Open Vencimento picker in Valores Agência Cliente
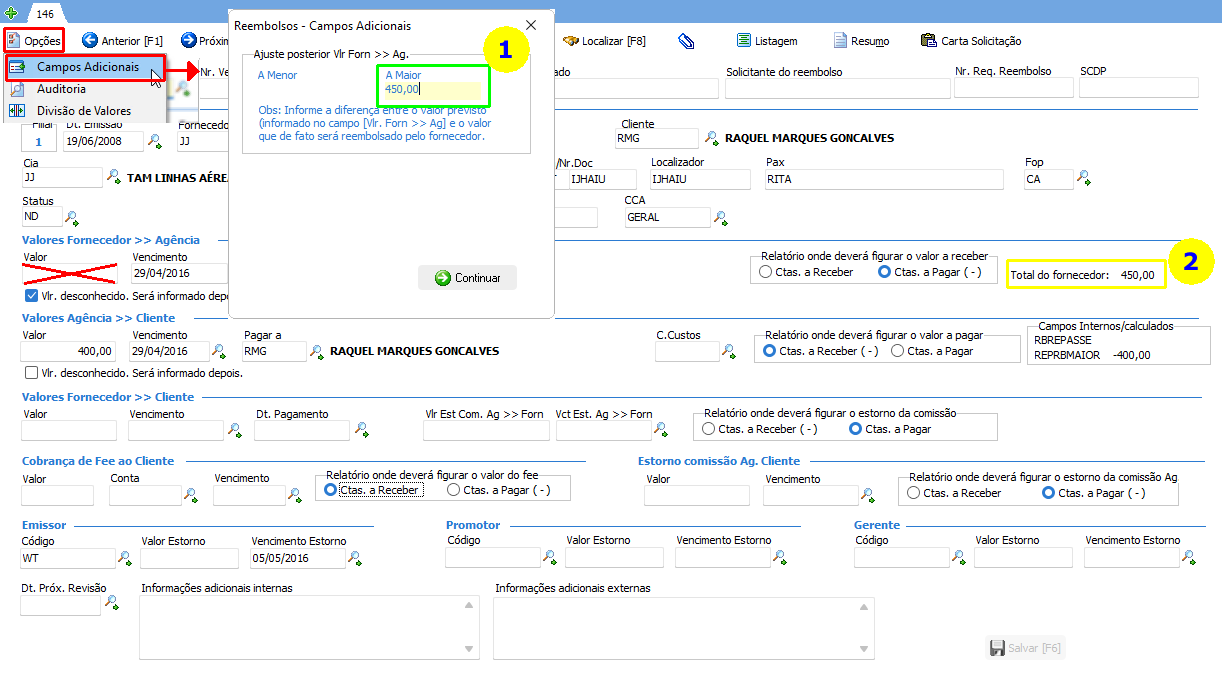The image size is (1222, 676). click(x=218, y=351)
